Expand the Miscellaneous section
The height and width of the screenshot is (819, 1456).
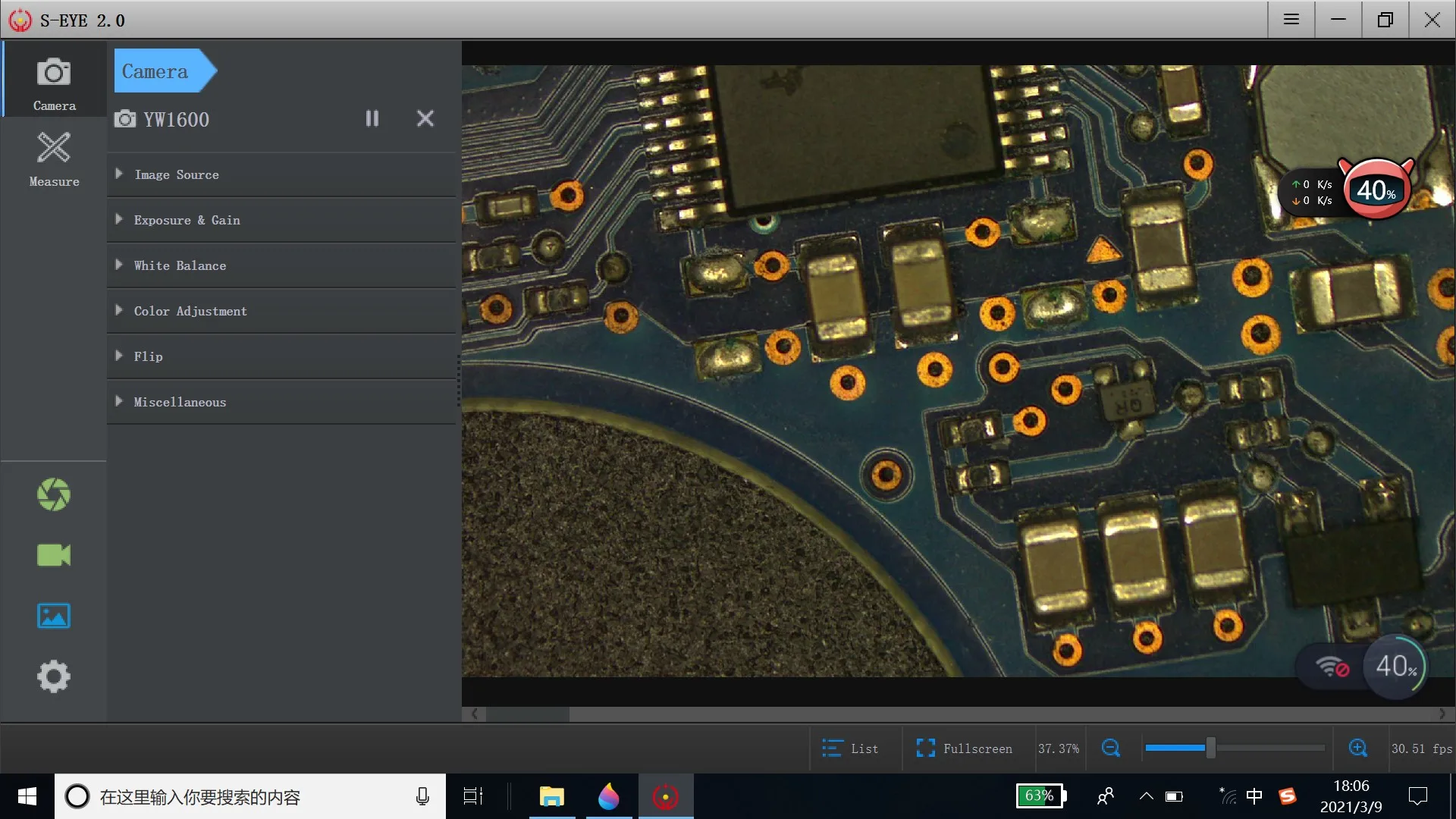click(x=180, y=402)
